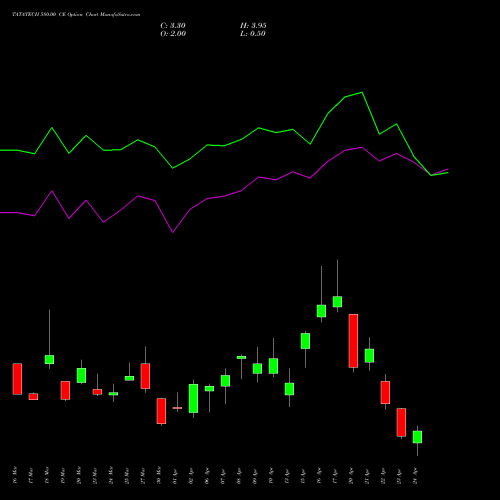
Task: Click the 17 Apr date label
Action: click(334, 476)
